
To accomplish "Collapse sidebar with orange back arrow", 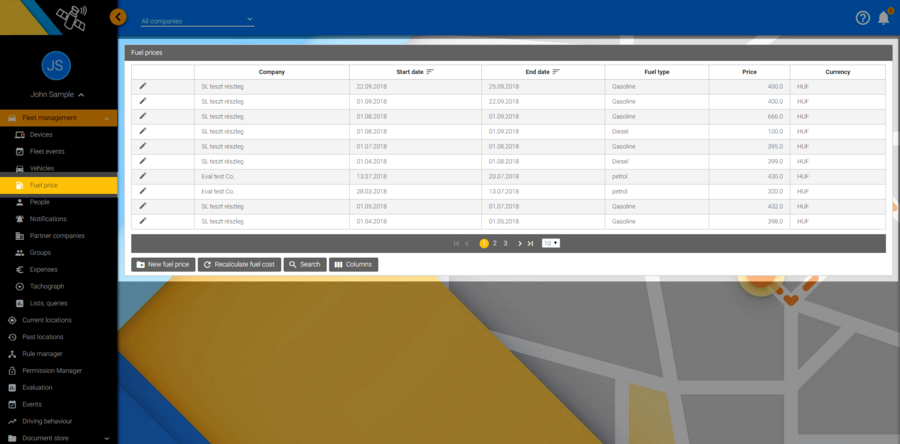I will [118, 17].
